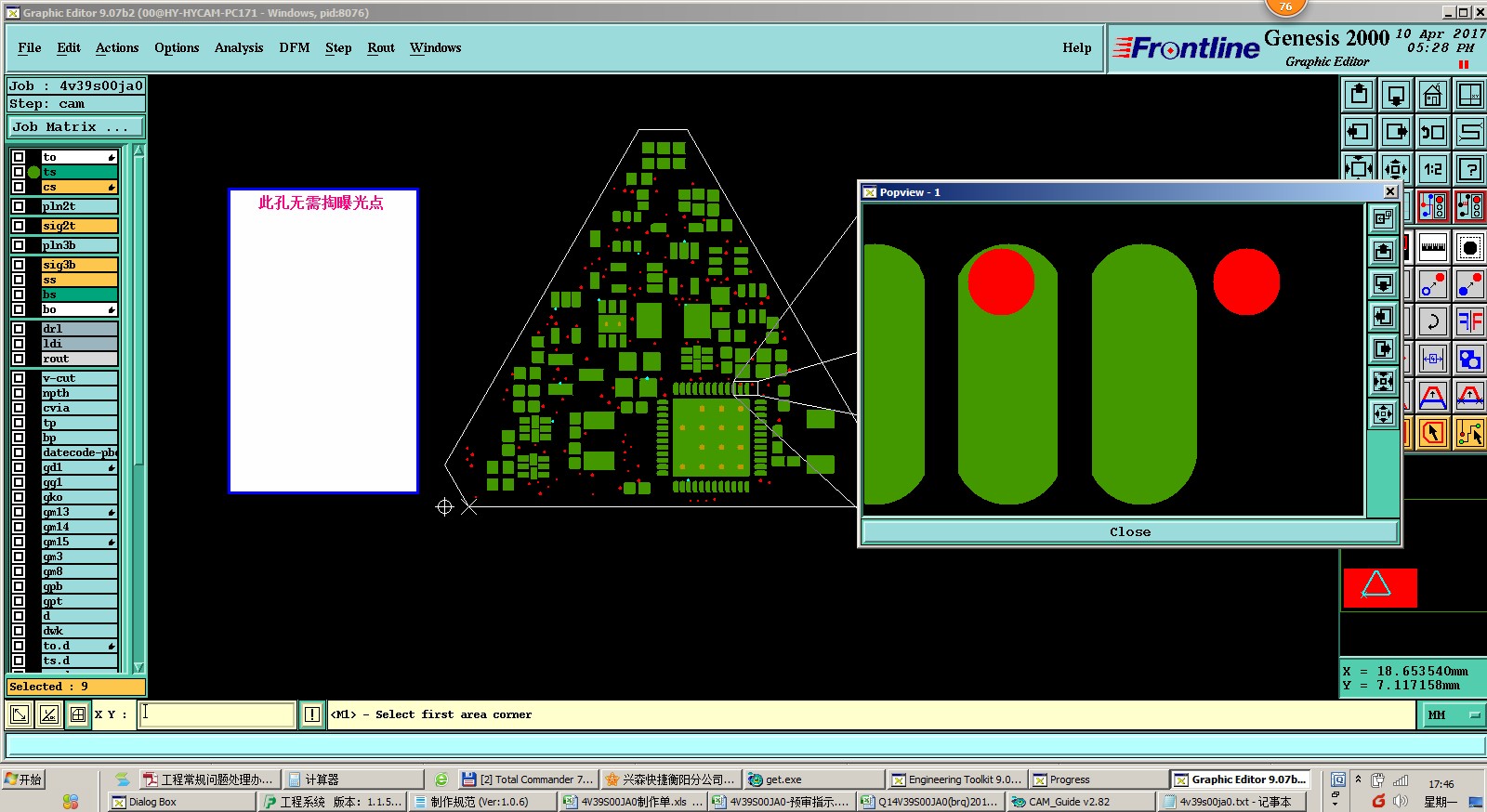
Task: Click the red-to-blue solid point copy icon
Action: tap(1470, 284)
